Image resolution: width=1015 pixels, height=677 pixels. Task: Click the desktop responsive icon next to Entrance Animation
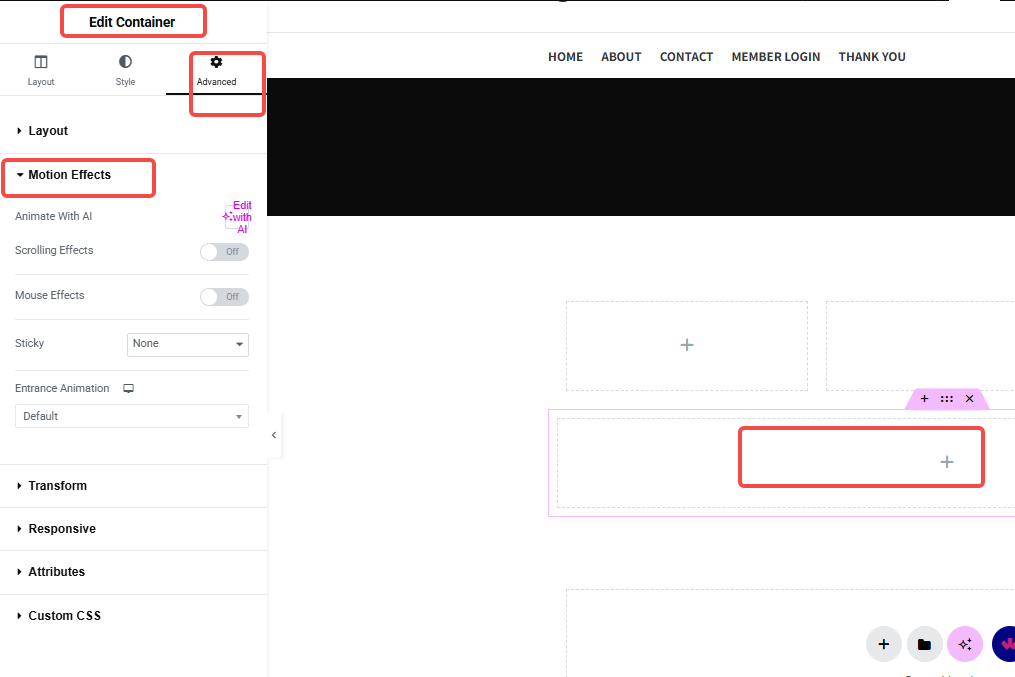(x=130, y=388)
